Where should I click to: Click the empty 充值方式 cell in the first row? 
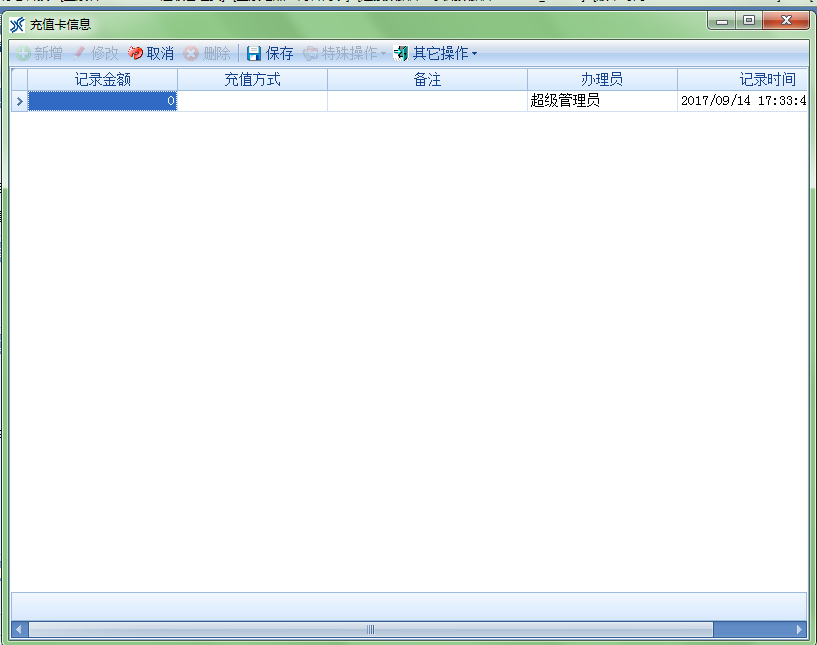click(x=253, y=101)
